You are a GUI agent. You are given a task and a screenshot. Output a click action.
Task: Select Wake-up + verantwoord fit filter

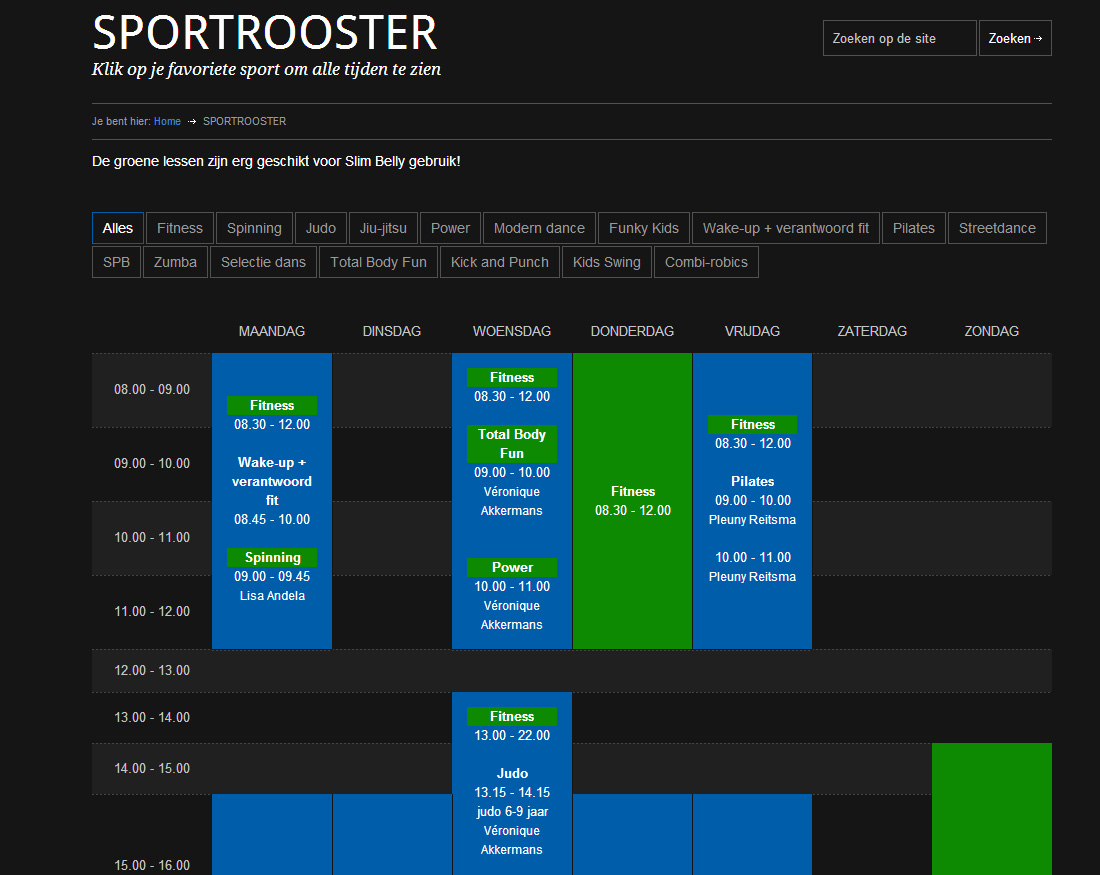point(786,228)
